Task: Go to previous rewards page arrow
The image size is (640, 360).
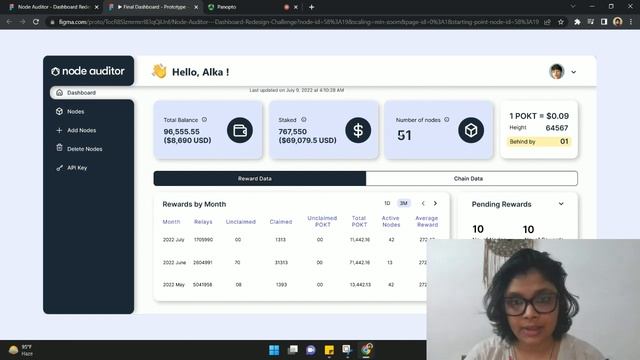Action: pyautogui.click(x=423, y=203)
